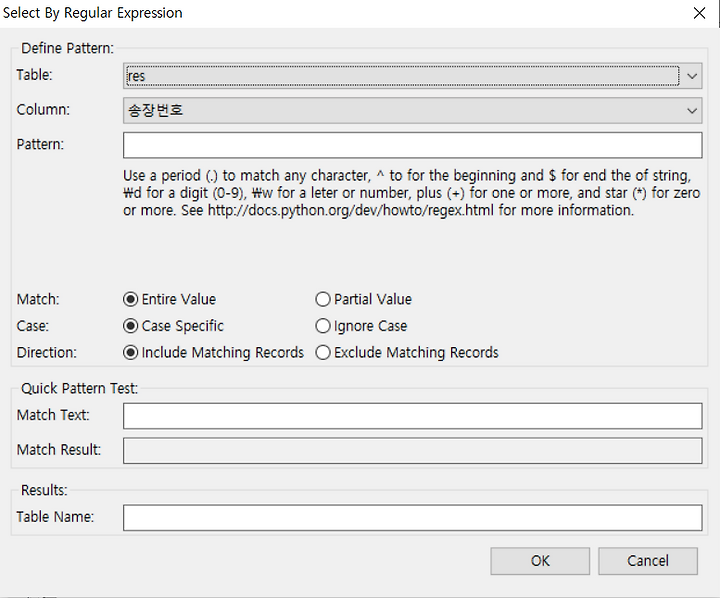Click the Pattern input field
Viewport: 720px width, 598px height.
[x=412, y=145]
